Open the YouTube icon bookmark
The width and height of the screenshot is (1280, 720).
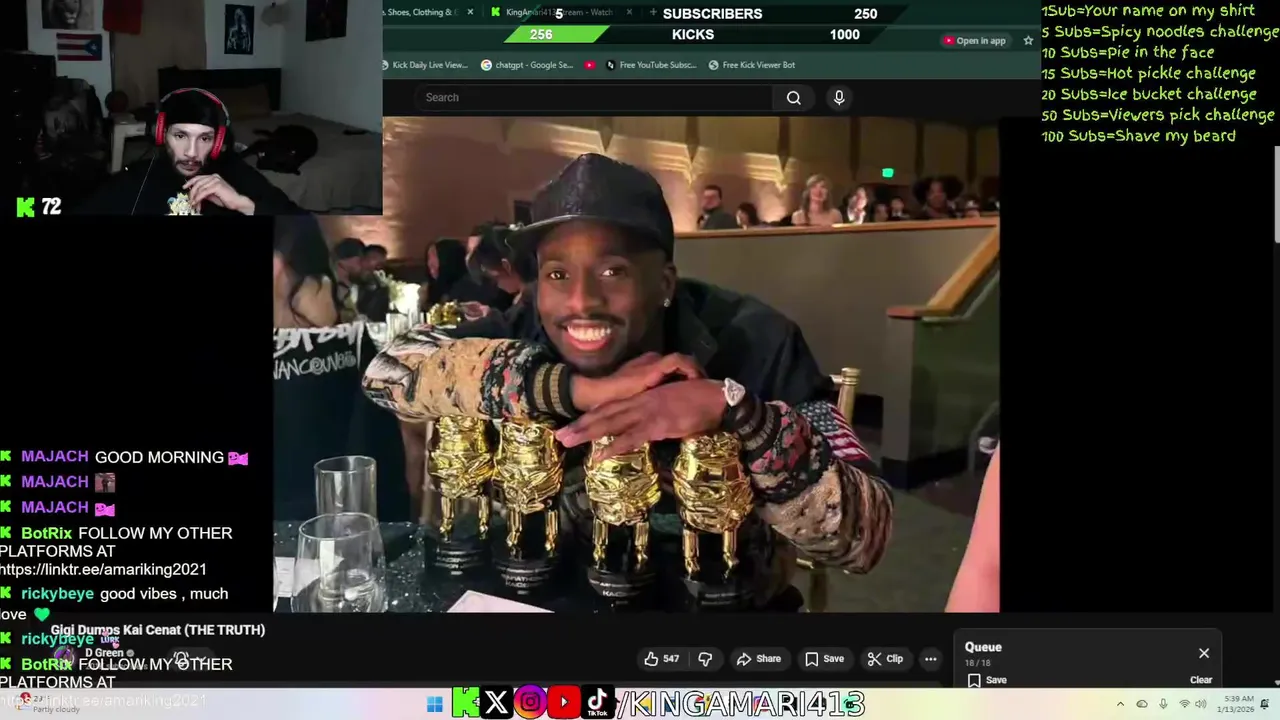click(x=590, y=65)
